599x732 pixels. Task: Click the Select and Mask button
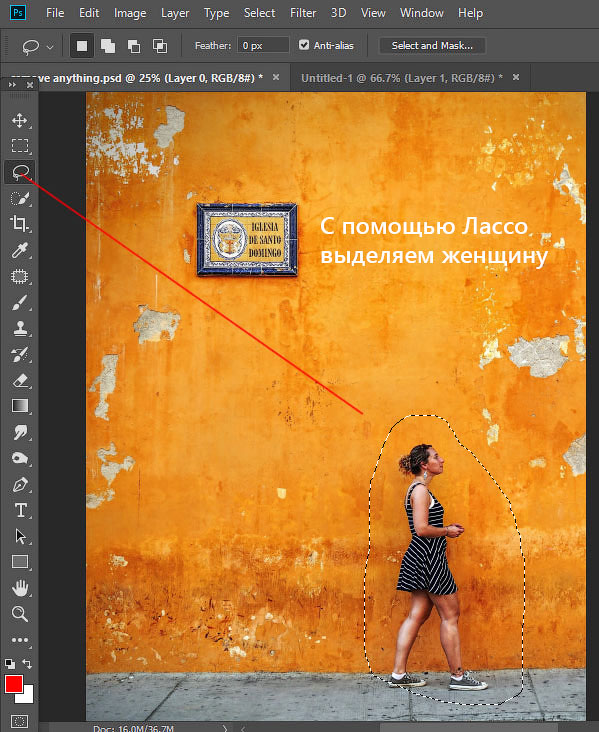click(x=432, y=46)
